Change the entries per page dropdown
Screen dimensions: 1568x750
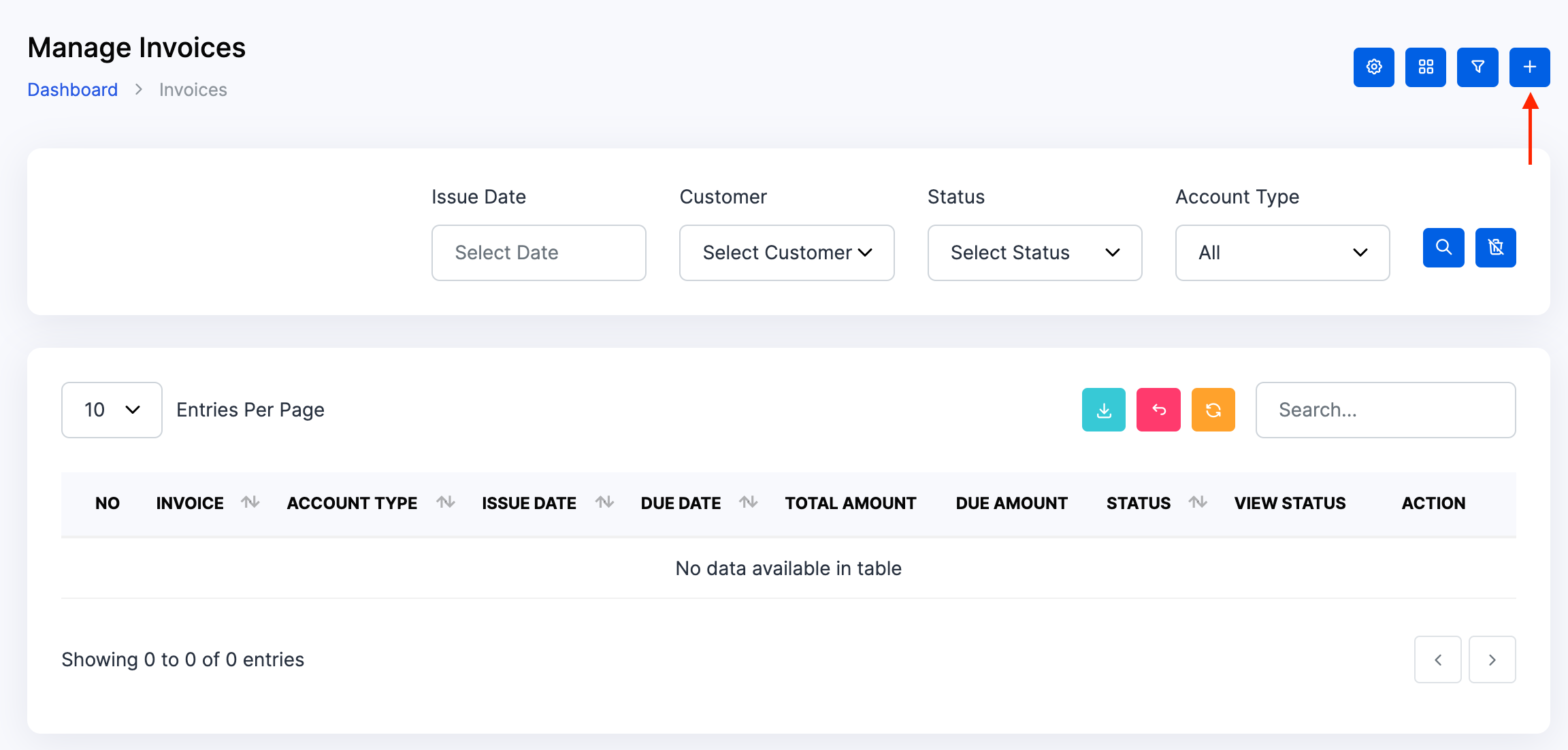coord(112,410)
